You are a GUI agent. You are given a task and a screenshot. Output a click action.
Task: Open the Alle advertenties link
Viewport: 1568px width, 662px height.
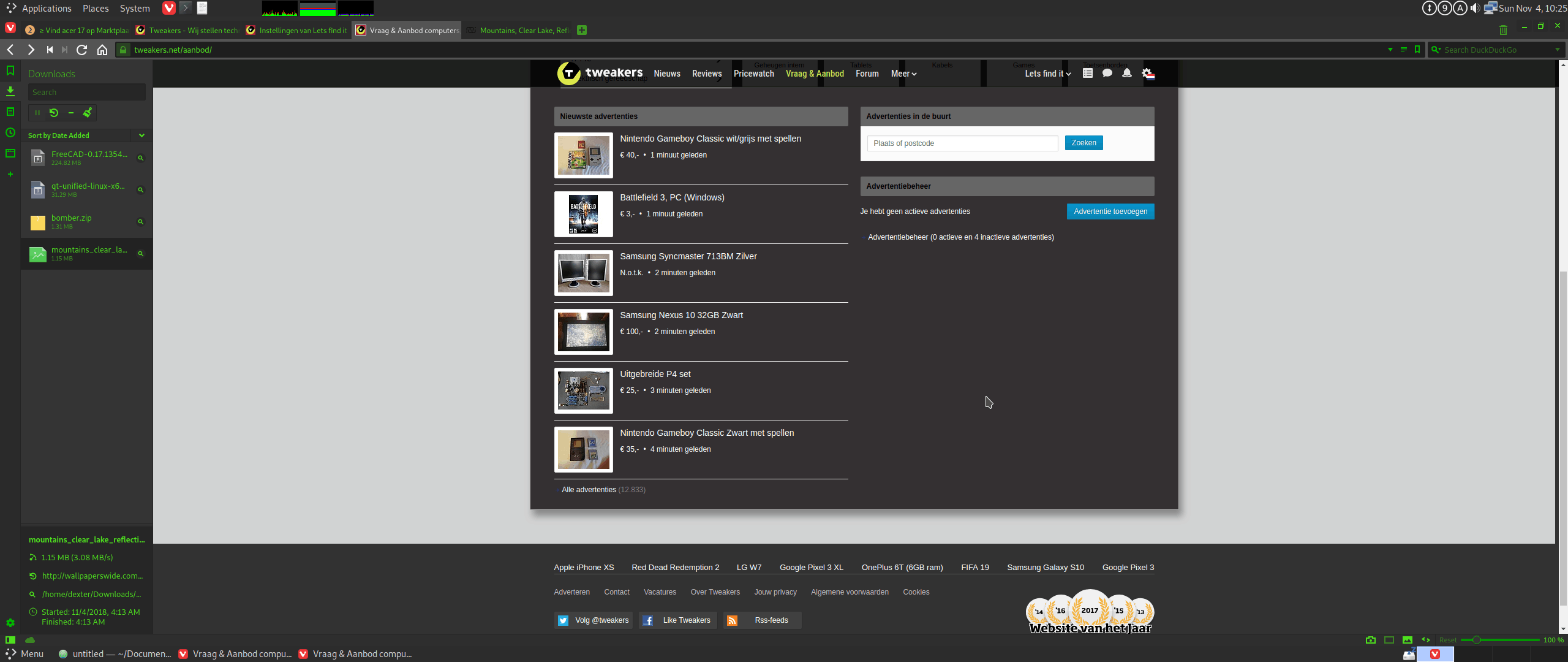[x=589, y=490]
